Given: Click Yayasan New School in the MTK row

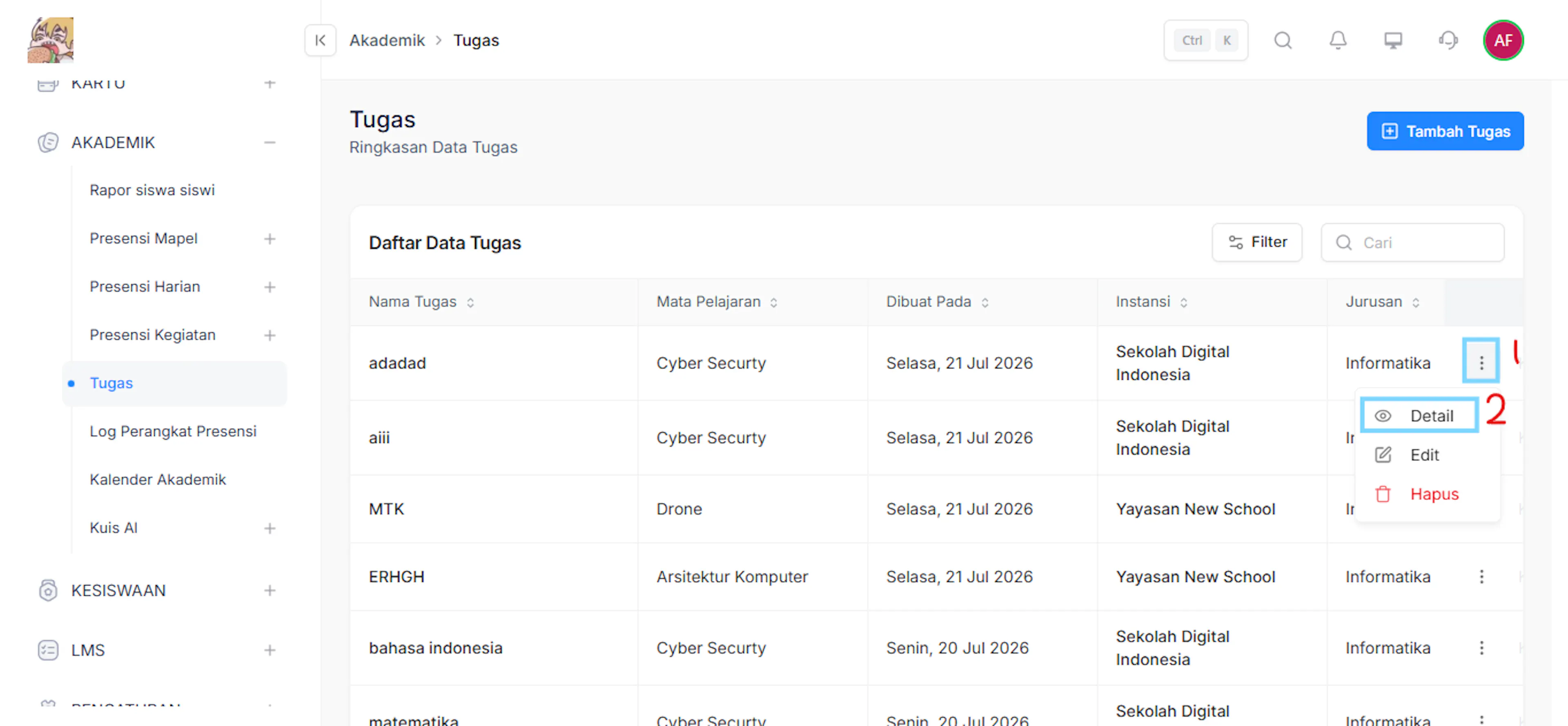Looking at the screenshot, I should coord(1195,509).
